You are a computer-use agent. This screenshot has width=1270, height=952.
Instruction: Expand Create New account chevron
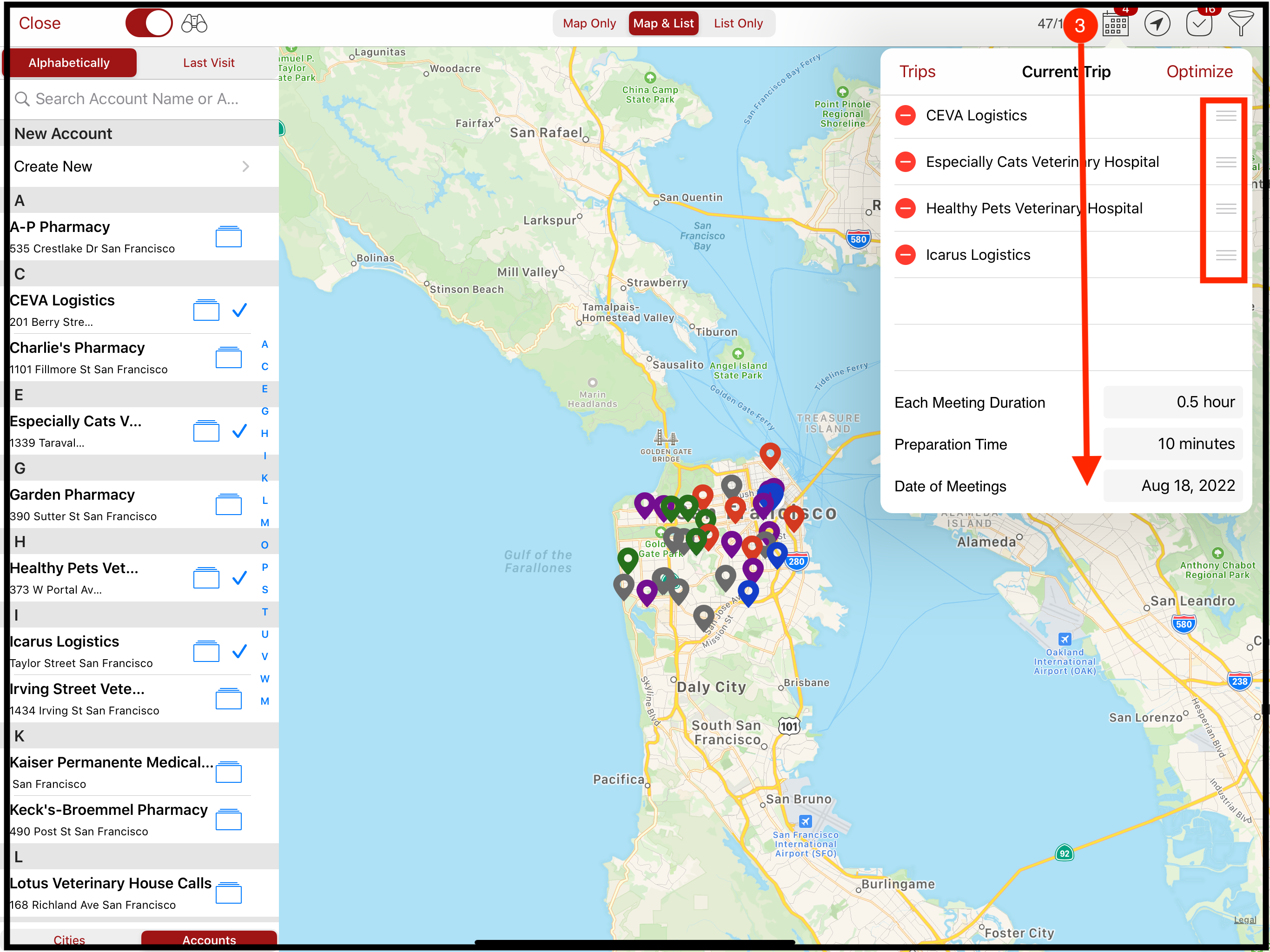(x=246, y=166)
